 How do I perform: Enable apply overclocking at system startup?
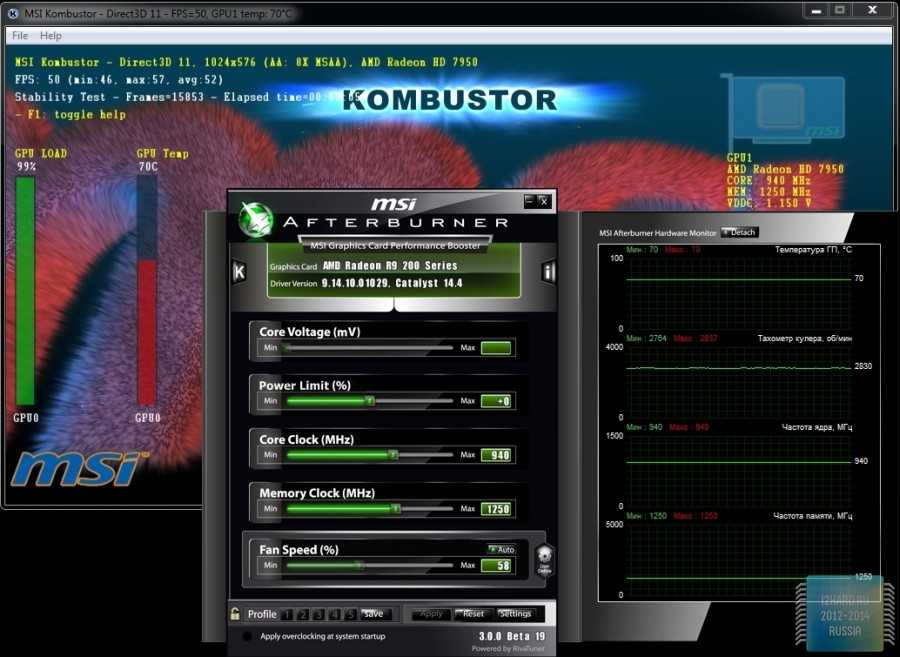(247, 636)
